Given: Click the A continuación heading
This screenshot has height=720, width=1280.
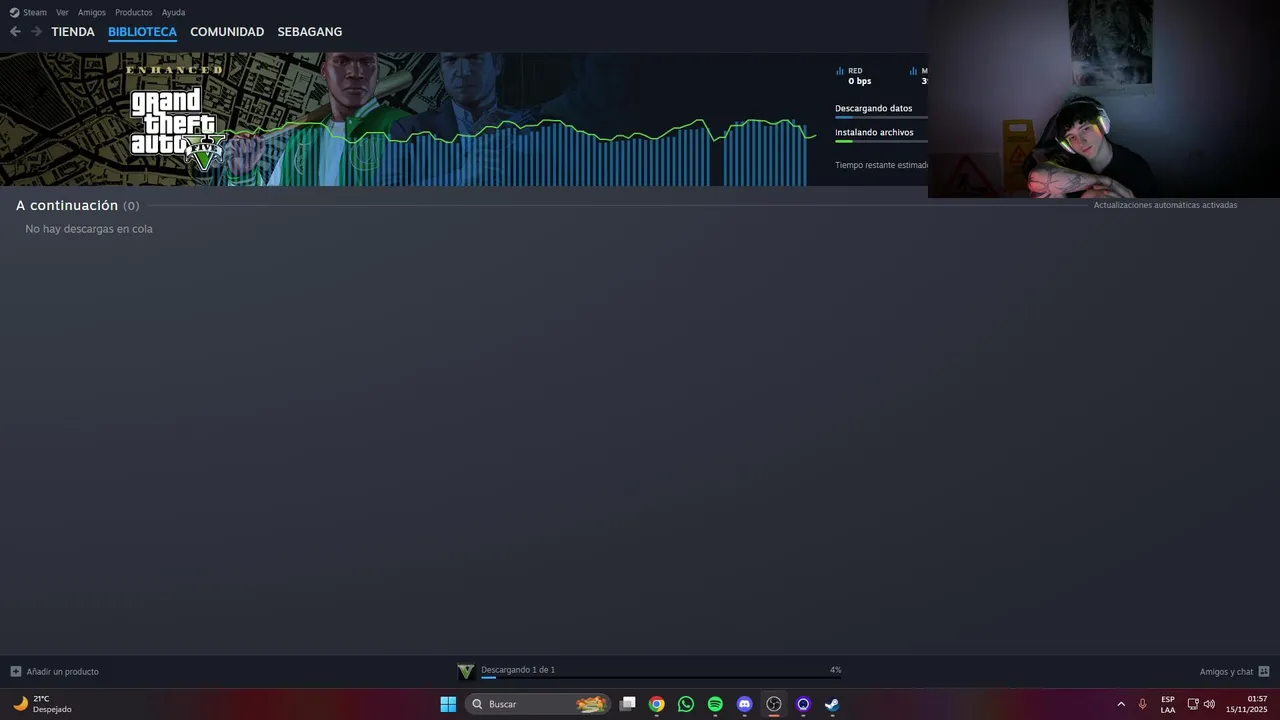Looking at the screenshot, I should coord(67,205).
